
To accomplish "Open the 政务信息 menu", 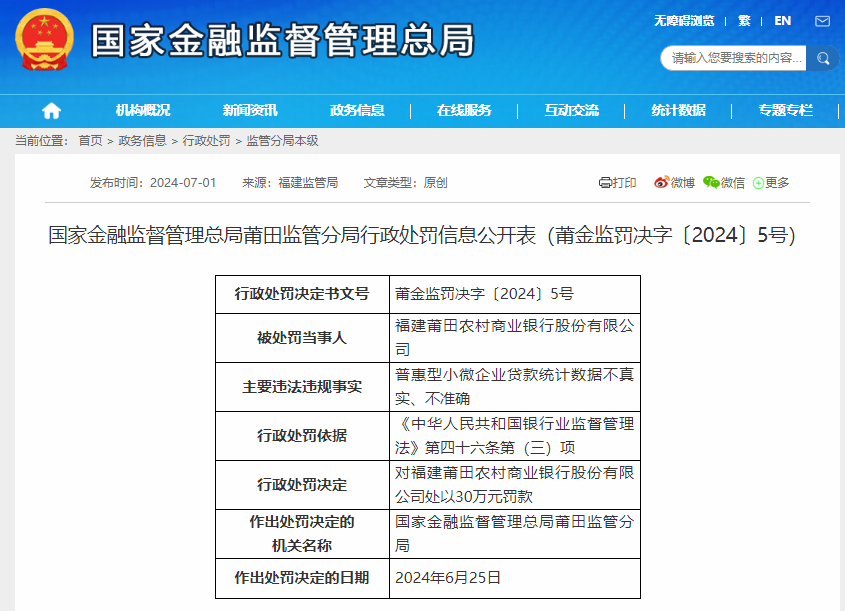I will (357, 110).
